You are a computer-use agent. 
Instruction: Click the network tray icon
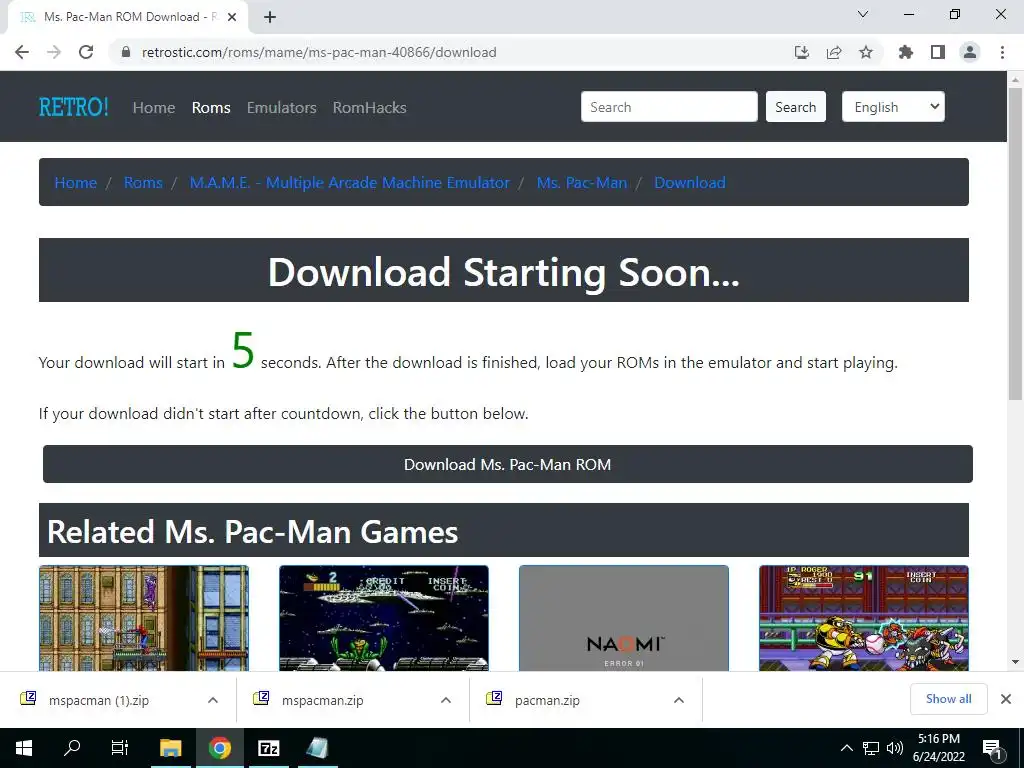click(x=871, y=748)
